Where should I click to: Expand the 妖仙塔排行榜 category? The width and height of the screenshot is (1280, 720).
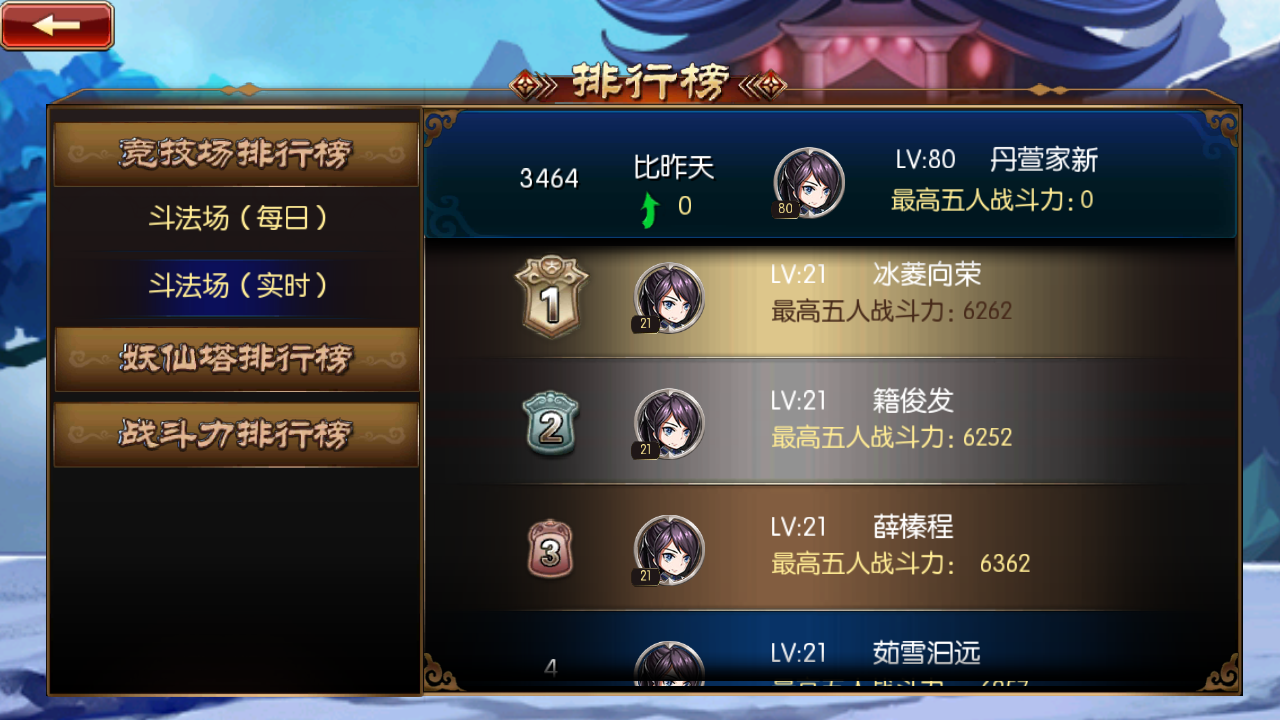click(x=236, y=359)
